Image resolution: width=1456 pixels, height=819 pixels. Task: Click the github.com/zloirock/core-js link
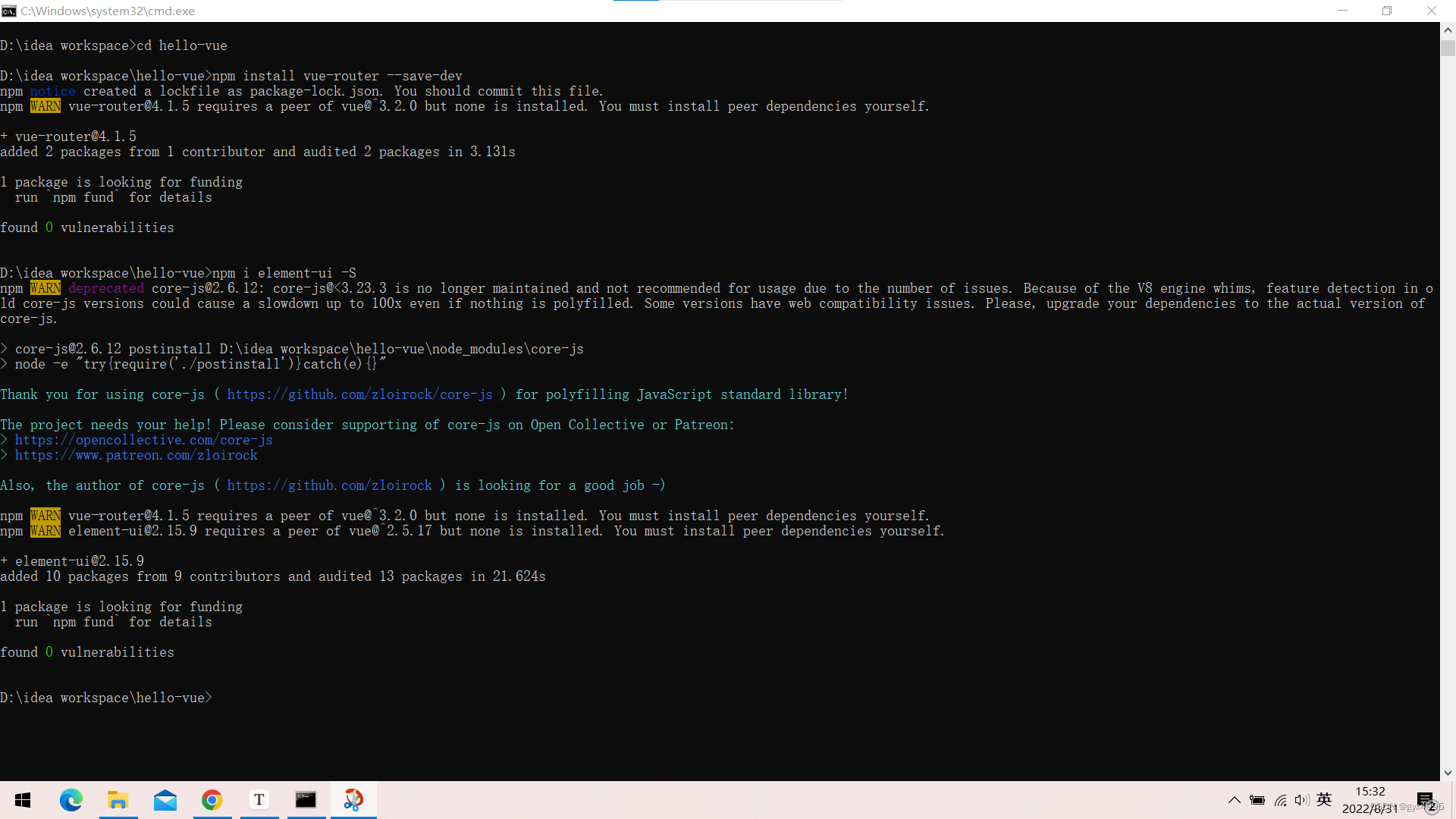[359, 394]
